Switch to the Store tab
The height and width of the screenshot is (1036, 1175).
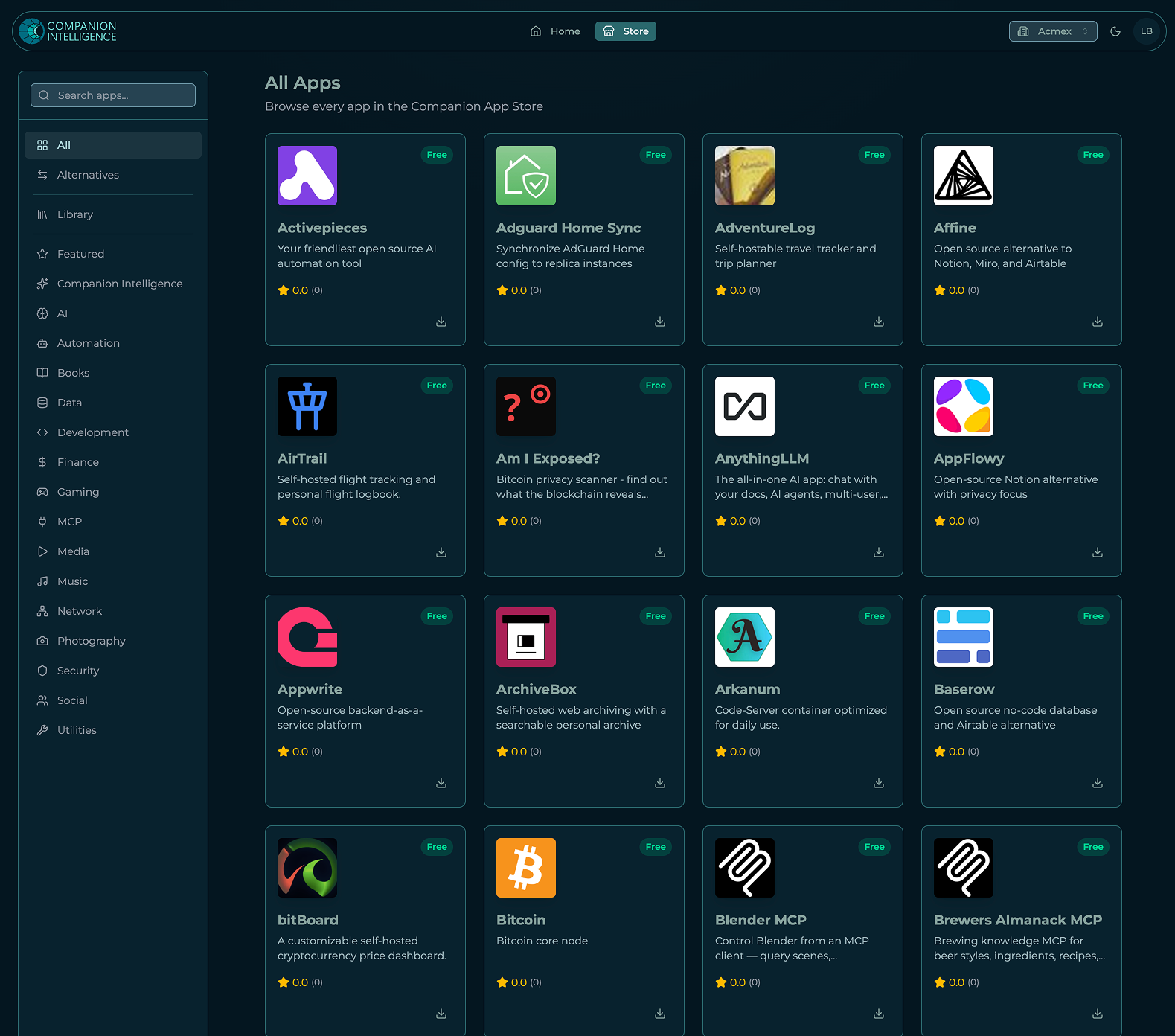626,31
